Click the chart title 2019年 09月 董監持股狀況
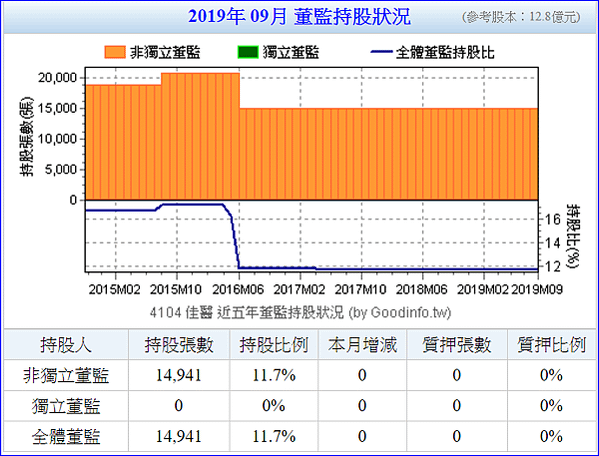This screenshot has height=456, width=599. click(x=299, y=17)
